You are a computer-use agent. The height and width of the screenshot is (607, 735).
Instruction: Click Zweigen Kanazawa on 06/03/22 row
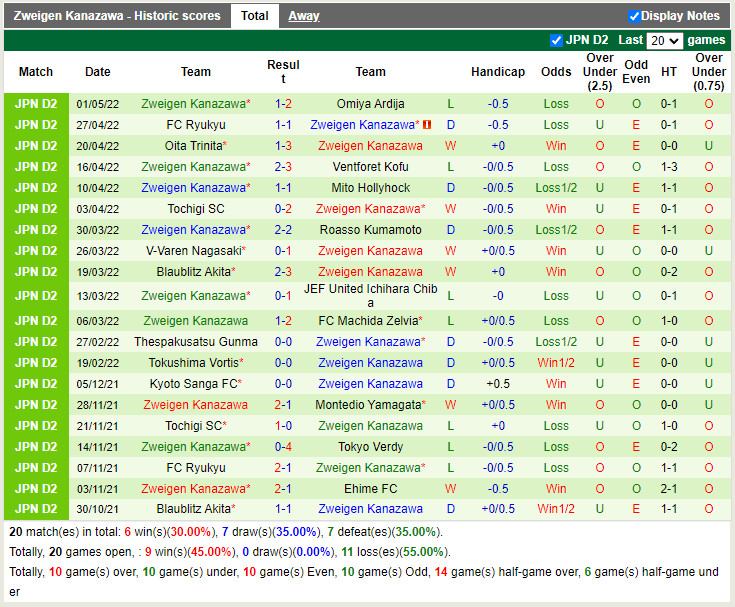click(x=195, y=321)
